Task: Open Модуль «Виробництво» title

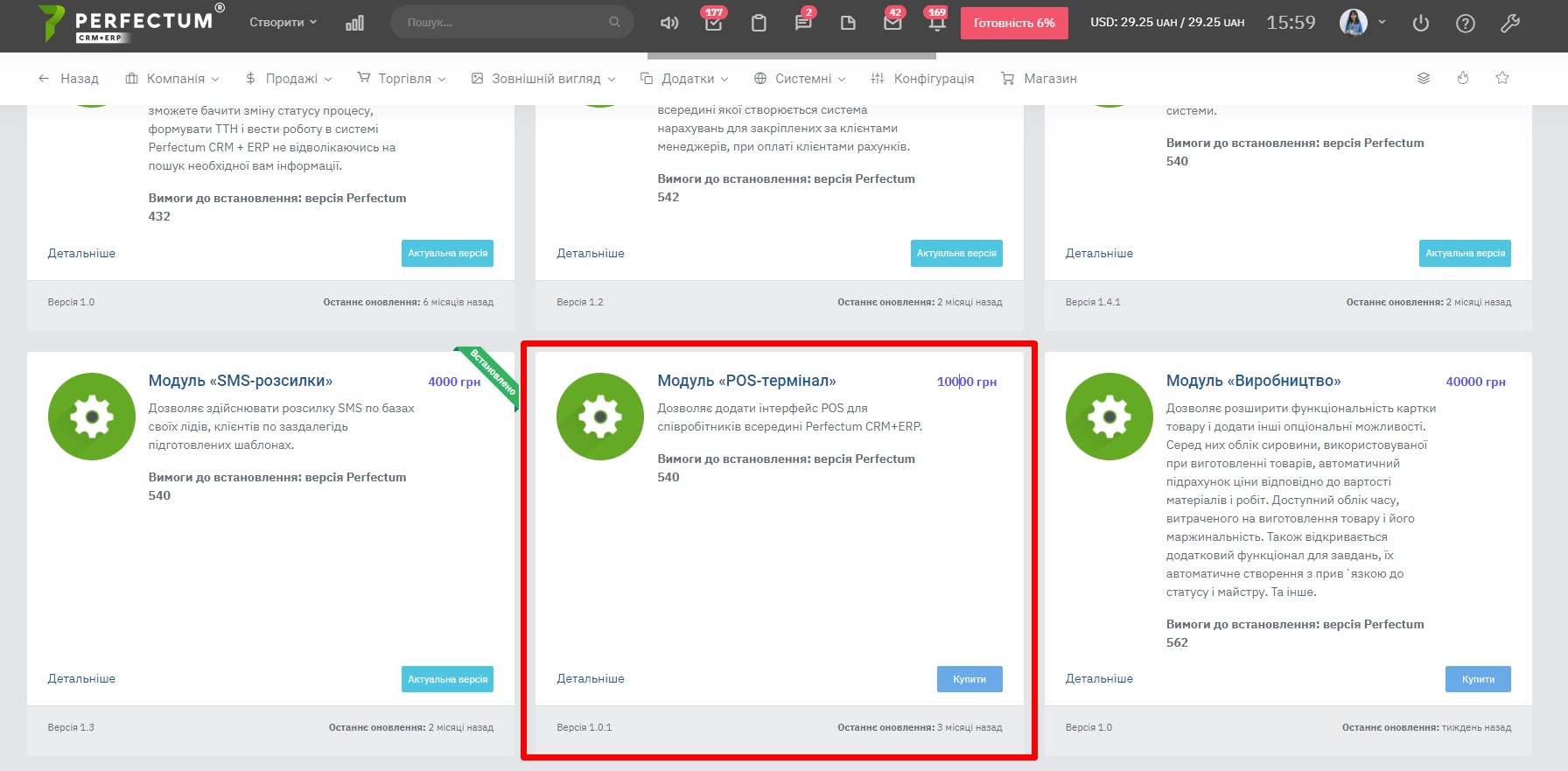Action: 1253,381
